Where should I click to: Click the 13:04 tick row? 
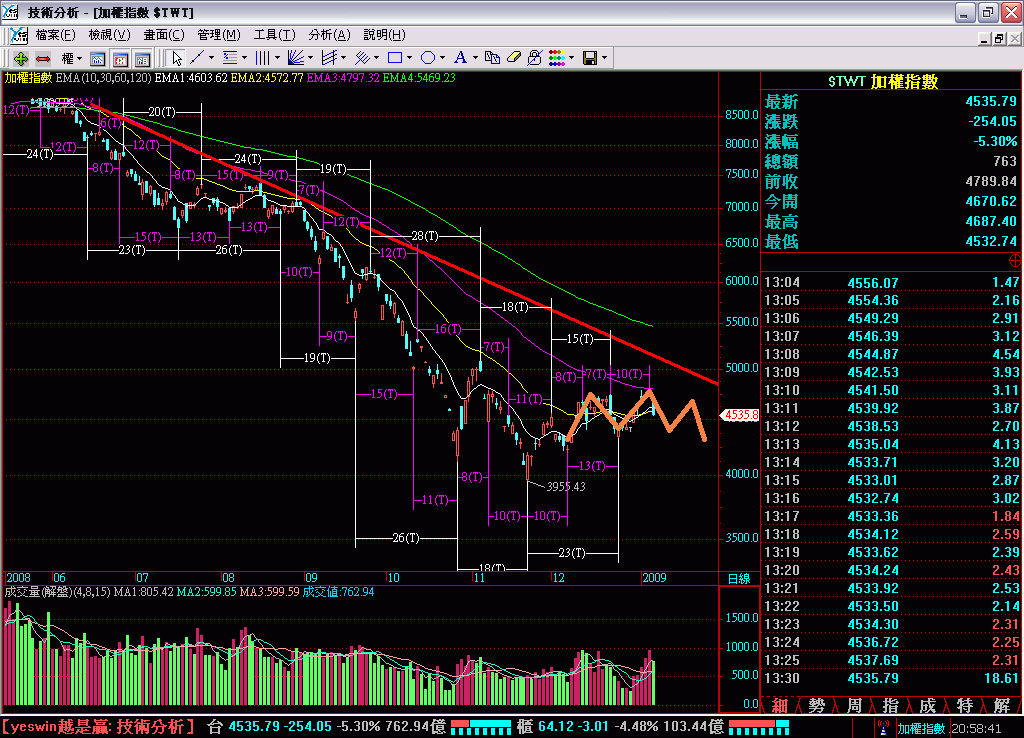(x=891, y=283)
